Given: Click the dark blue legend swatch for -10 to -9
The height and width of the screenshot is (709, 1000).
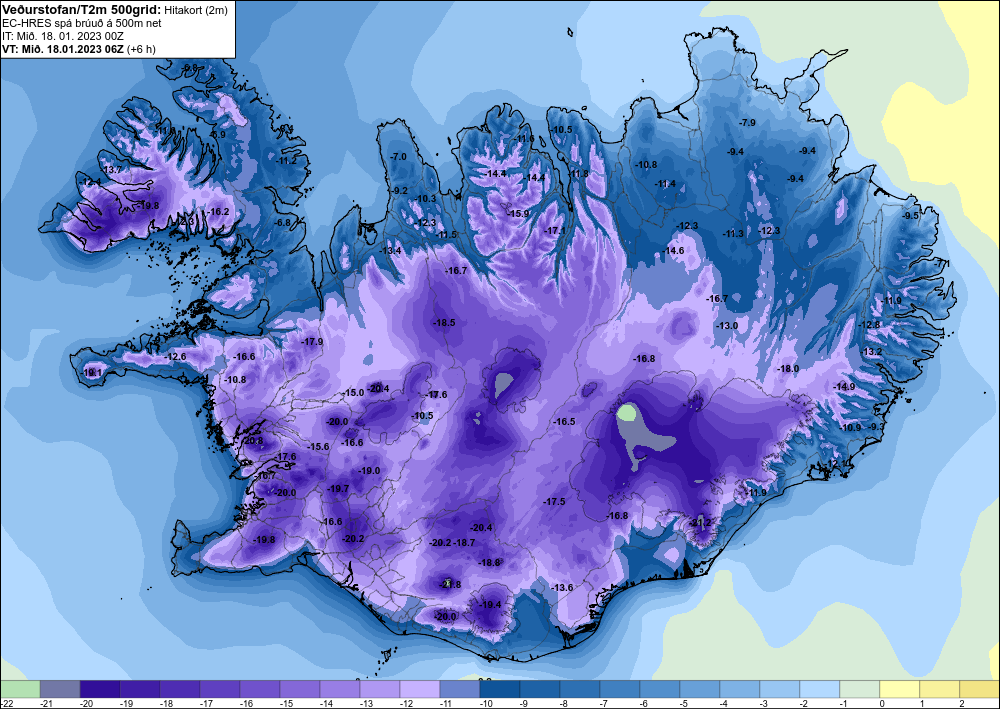Looking at the screenshot, I should click(x=500, y=689).
